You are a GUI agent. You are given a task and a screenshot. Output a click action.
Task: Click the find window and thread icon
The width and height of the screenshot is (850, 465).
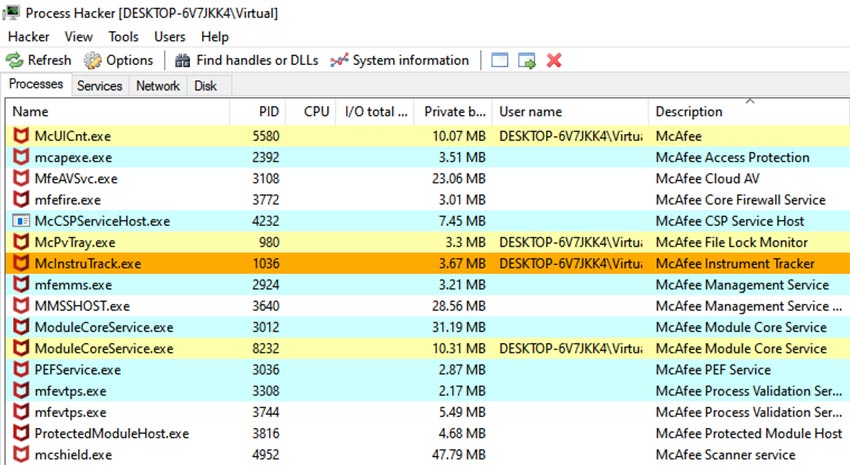[526, 60]
